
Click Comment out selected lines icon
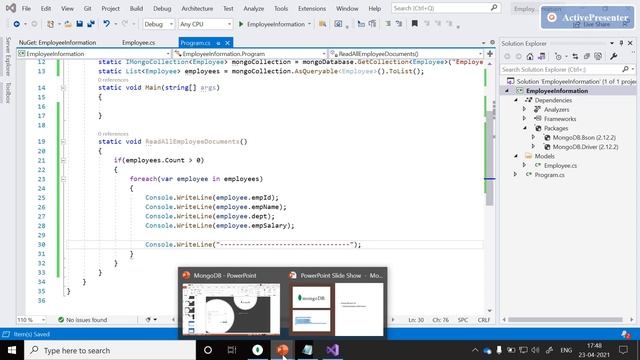point(388,24)
